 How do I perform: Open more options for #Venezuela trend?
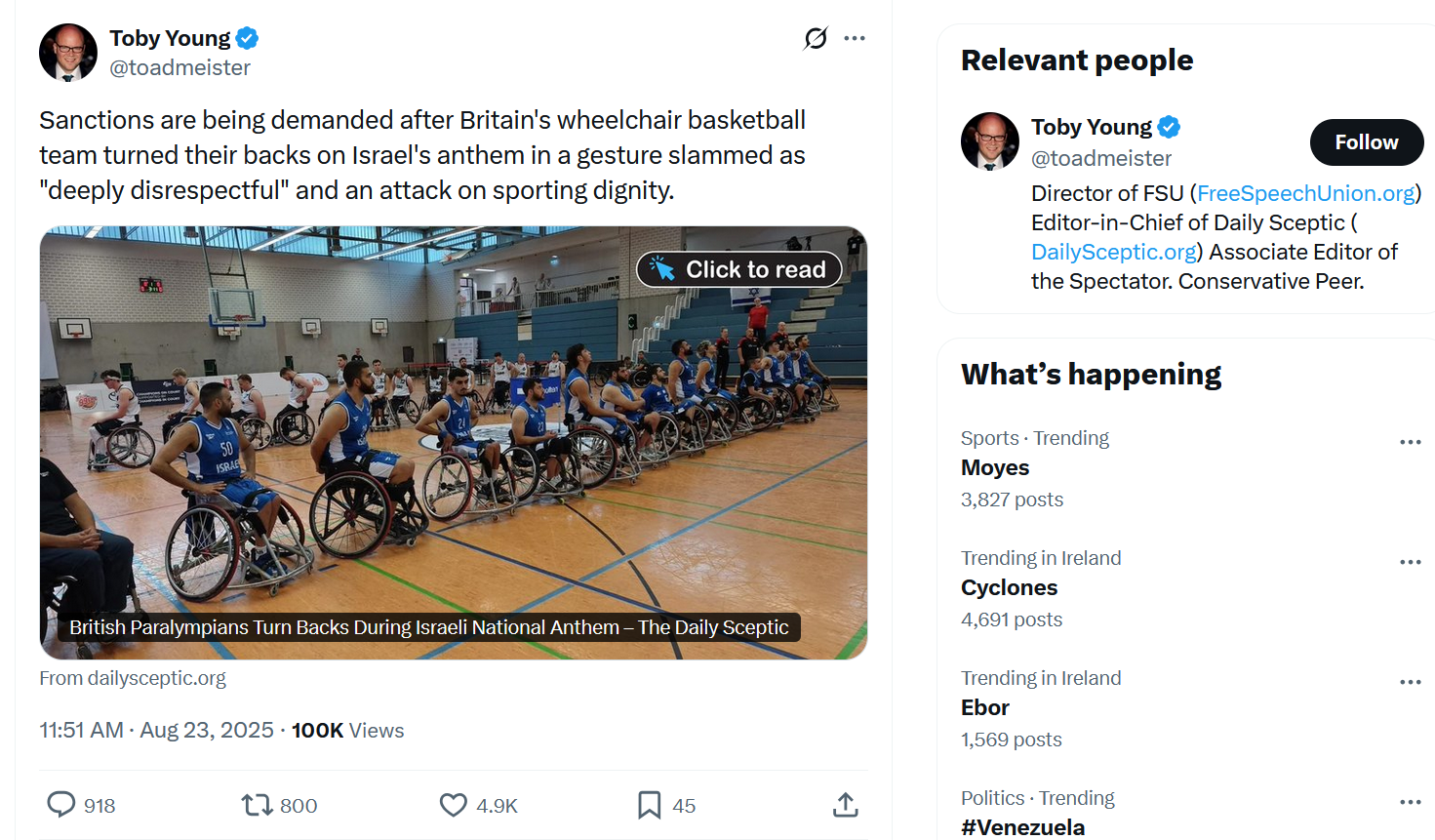tap(1410, 802)
